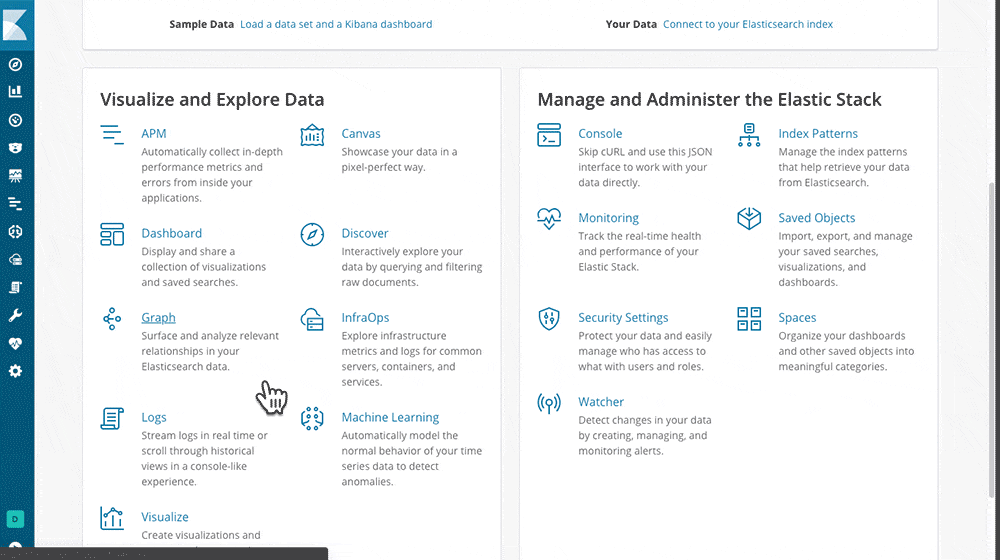
Task: Click 'Manage and Administer the Elastic Stack' heading
Action: pos(709,99)
